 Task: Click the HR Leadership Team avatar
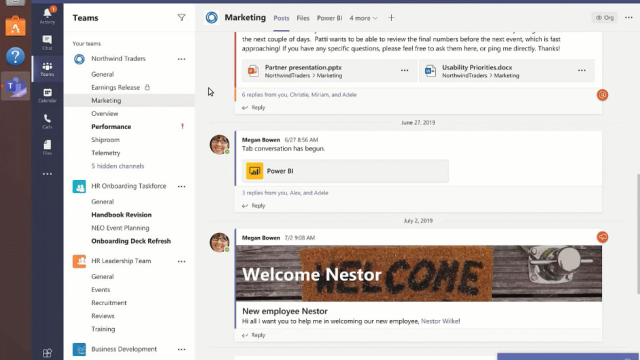[79, 261]
